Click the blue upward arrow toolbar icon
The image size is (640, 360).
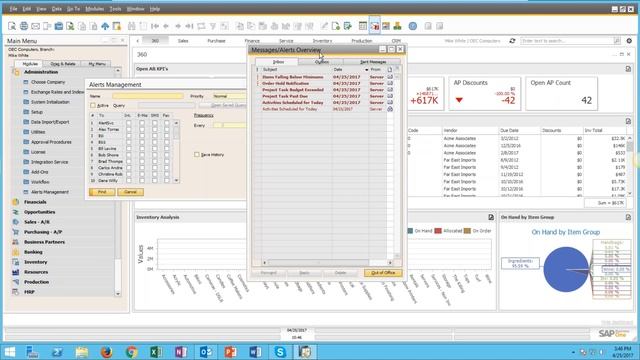coord(105,26)
